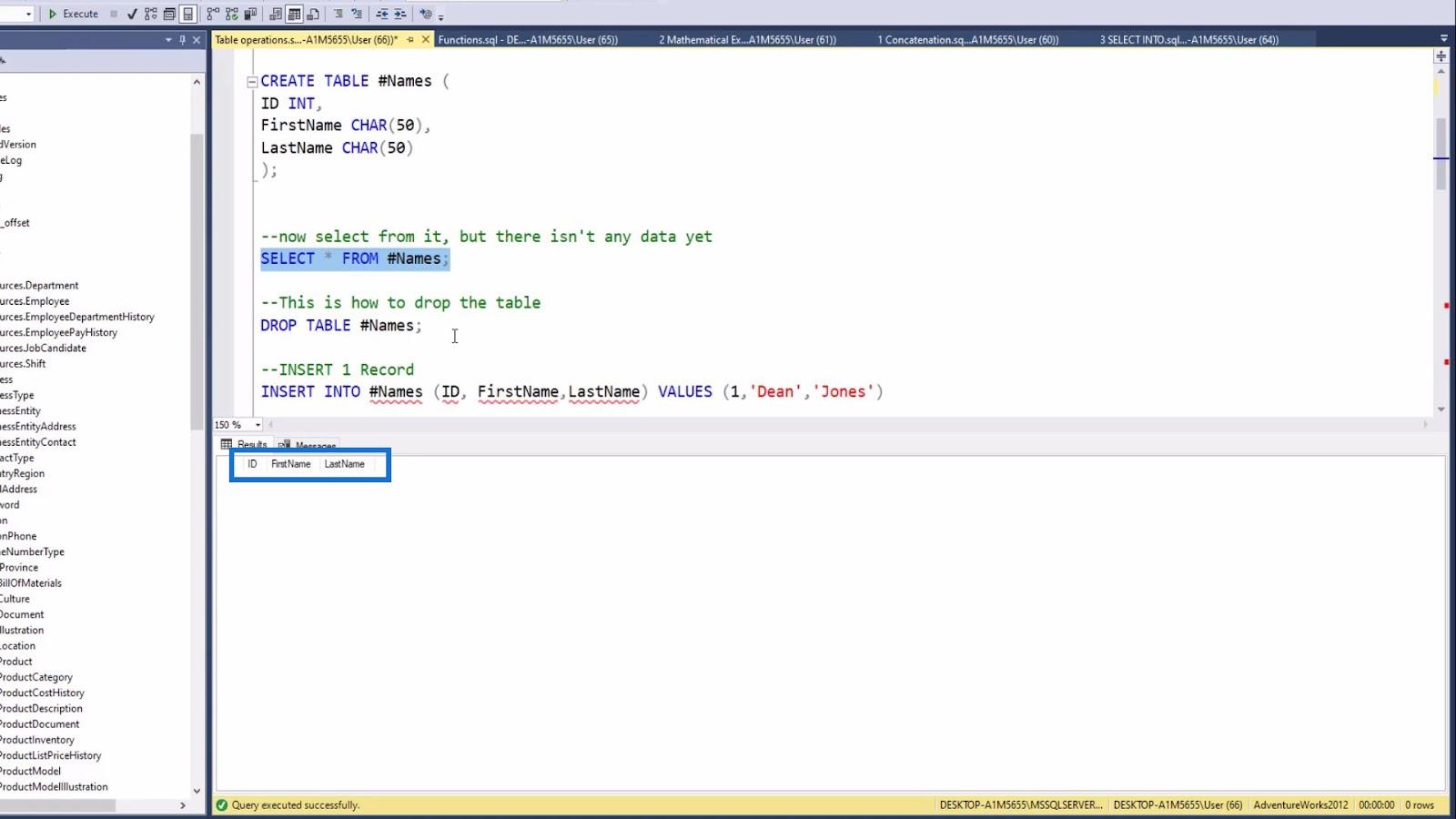Click the highlighted SELECT * FROM #Names line
The height and width of the screenshot is (819, 1456).
pyautogui.click(x=355, y=258)
